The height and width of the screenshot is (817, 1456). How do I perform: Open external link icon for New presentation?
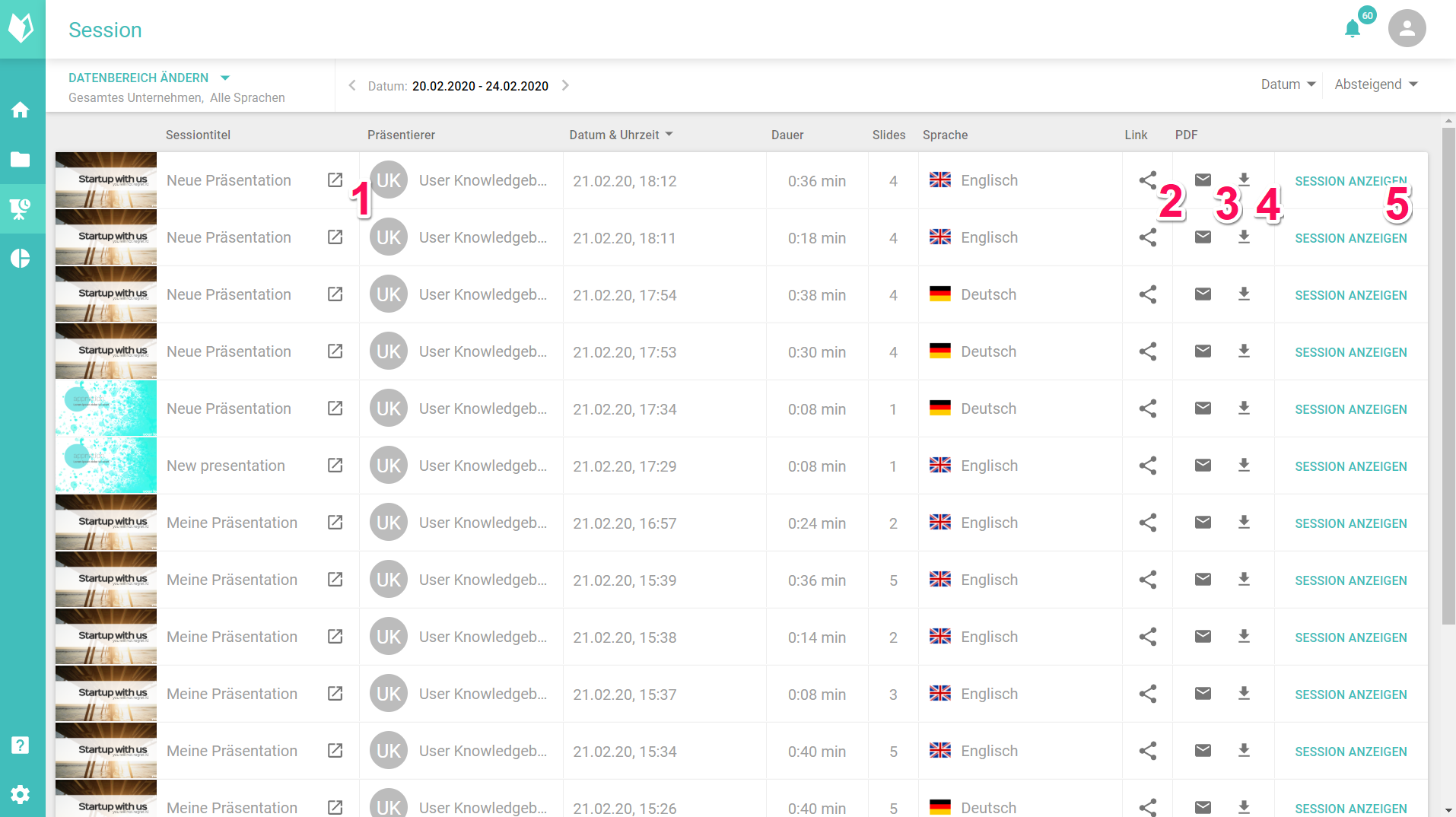pyautogui.click(x=335, y=466)
